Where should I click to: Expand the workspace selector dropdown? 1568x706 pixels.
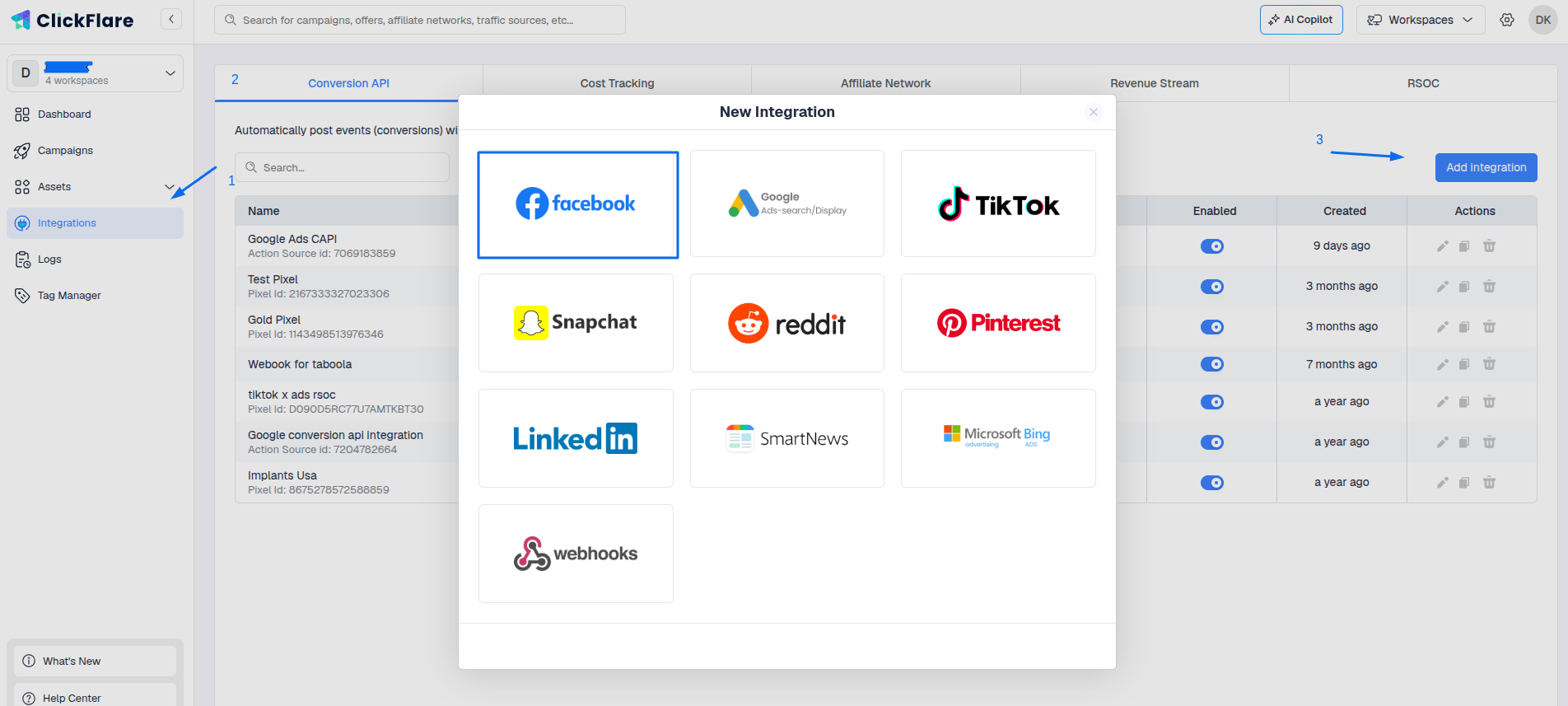[95, 73]
